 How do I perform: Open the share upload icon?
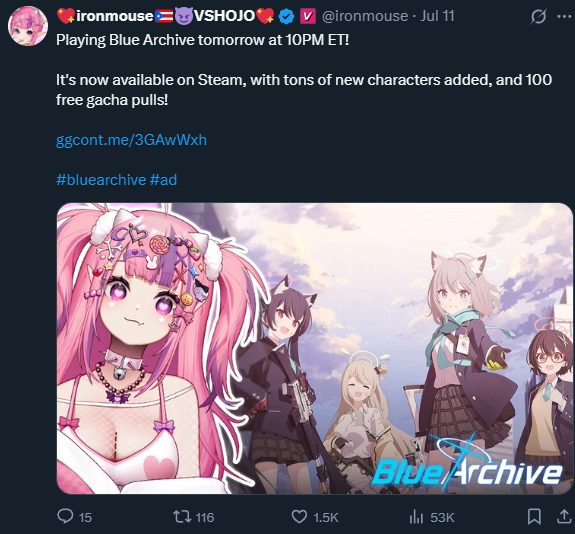(564, 517)
